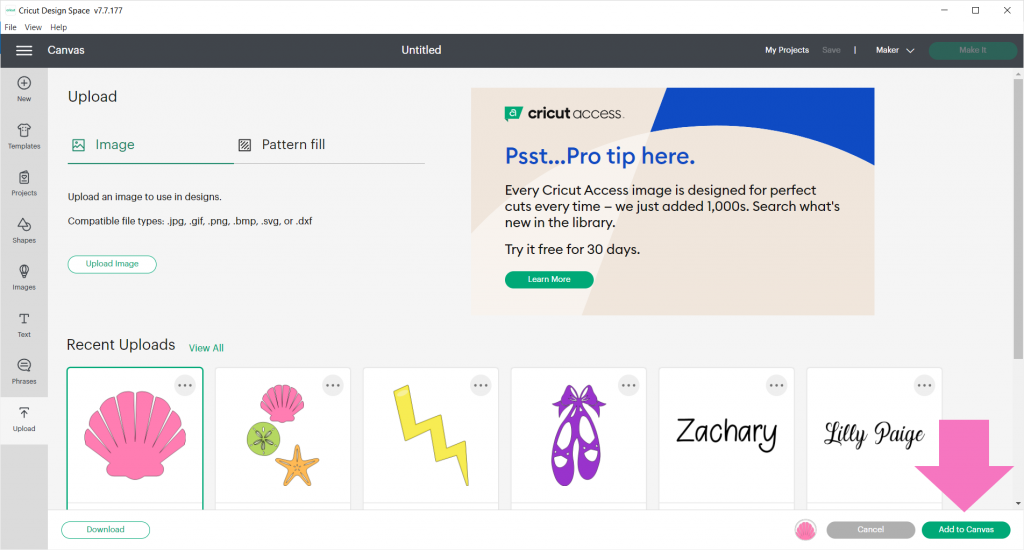Viewport: 1024px width, 550px height.
Task: Open the Help menu
Action: [x=59, y=27]
